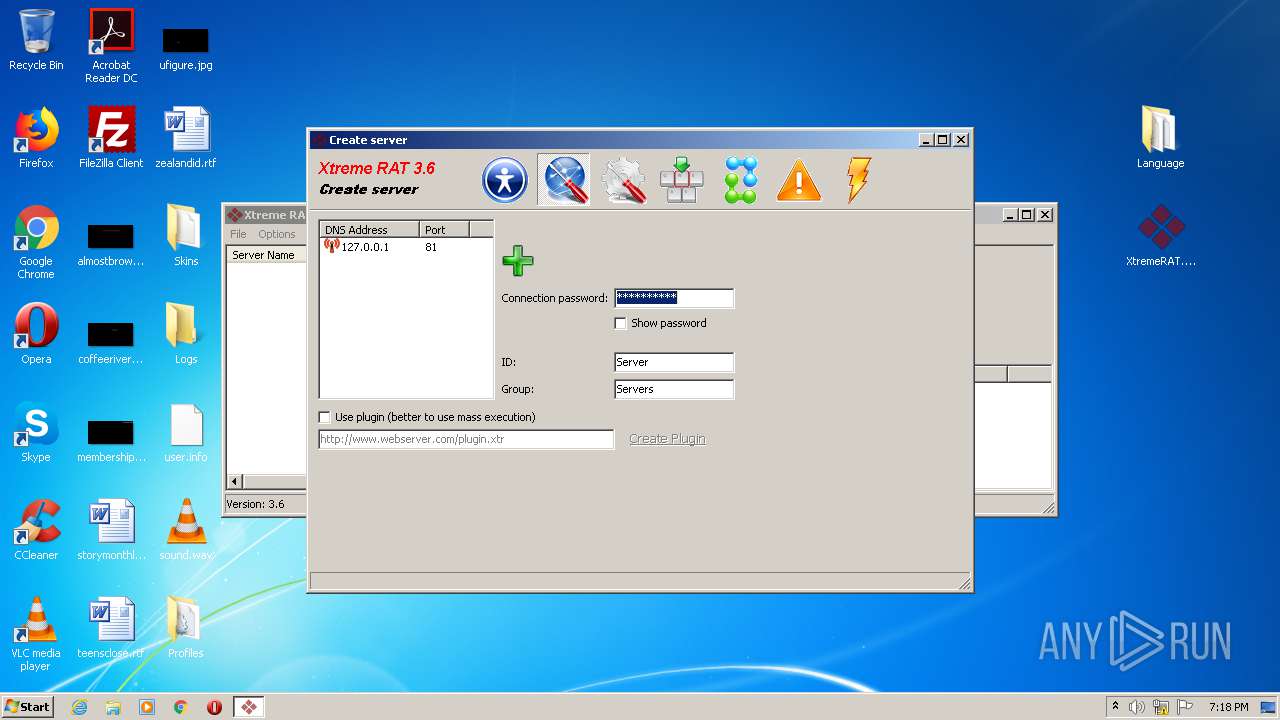Click the DNS Address column header
Screen dimensions: 1280x720
pos(369,230)
